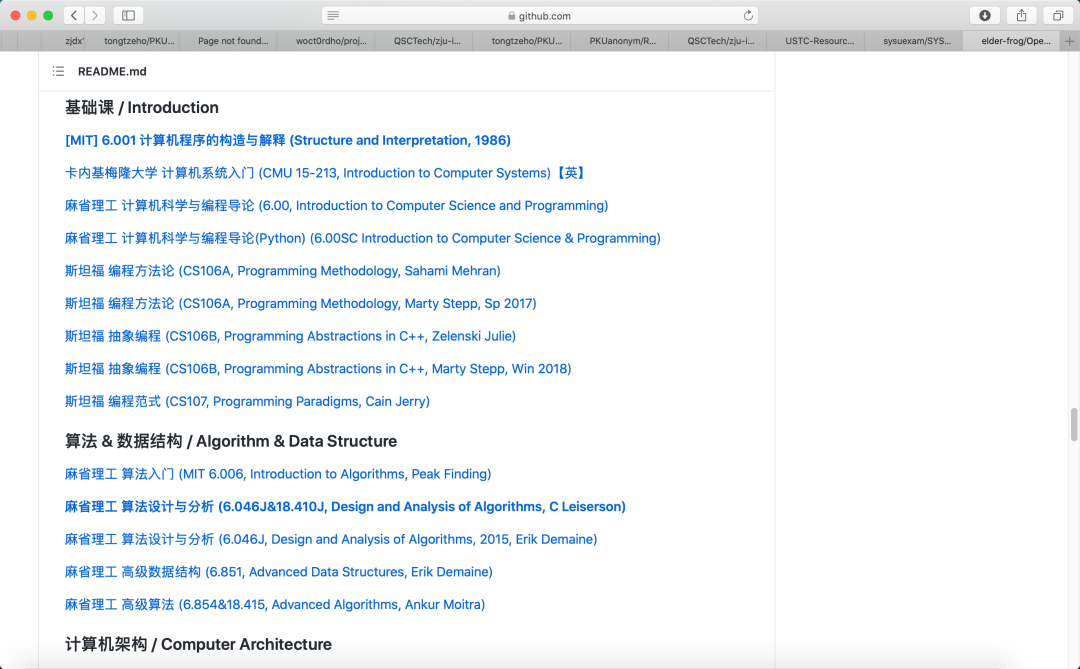
Task: Click the Safari back navigation arrow
Action: [74, 15]
